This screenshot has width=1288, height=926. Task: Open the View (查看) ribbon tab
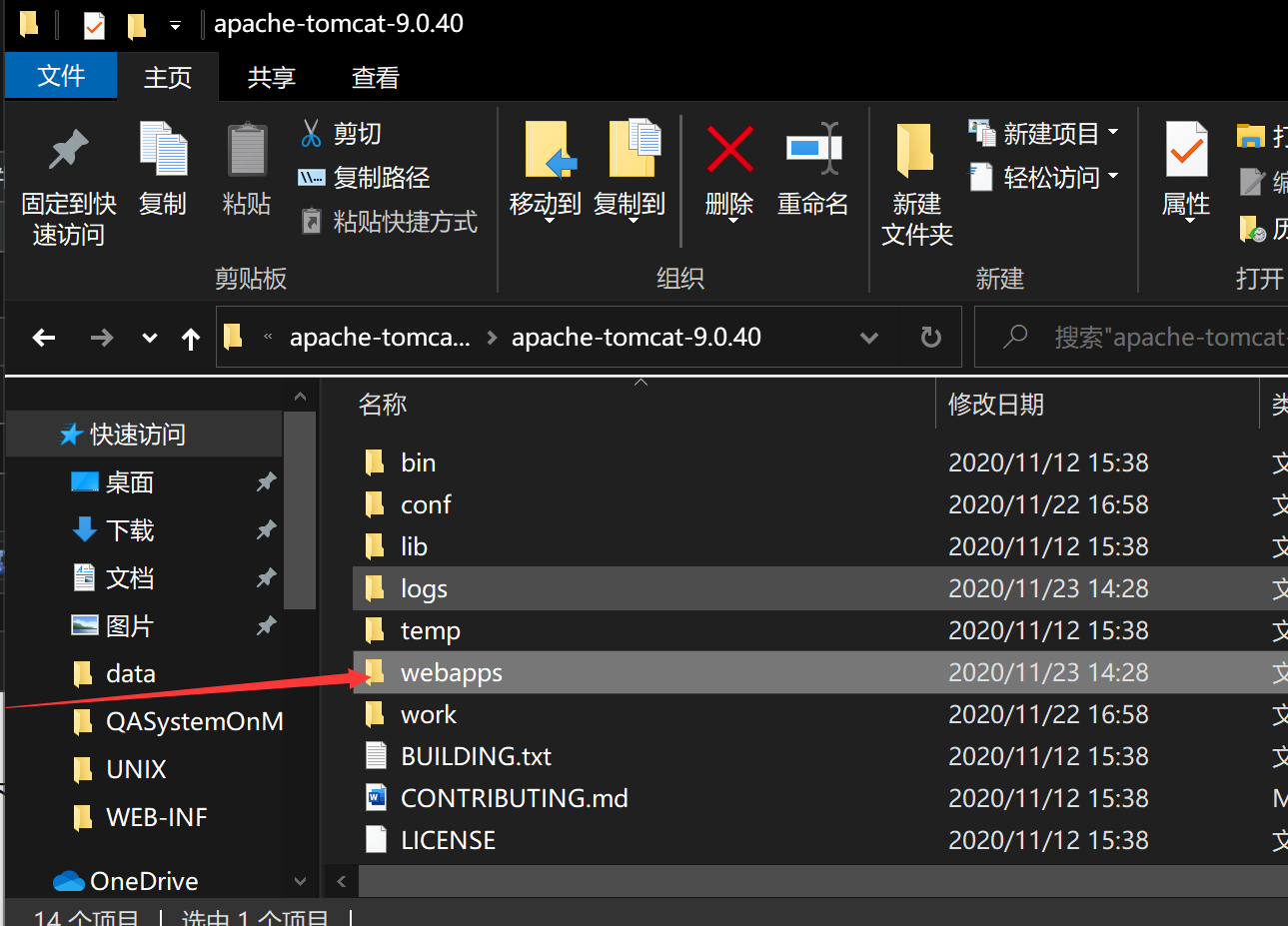tap(376, 78)
